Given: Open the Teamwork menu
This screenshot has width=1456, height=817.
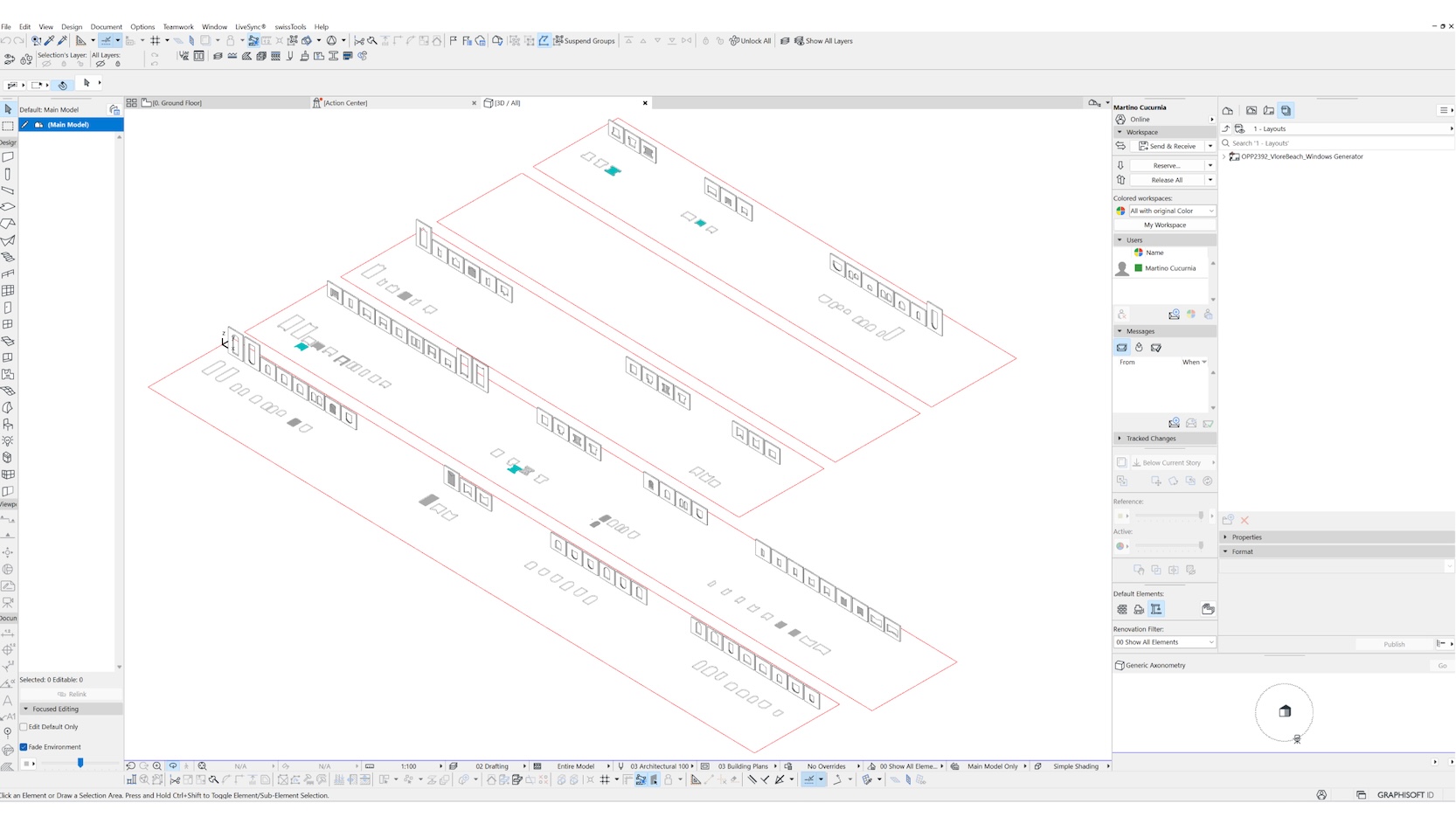Looking at the screenshot, I should tap(178, 27).
